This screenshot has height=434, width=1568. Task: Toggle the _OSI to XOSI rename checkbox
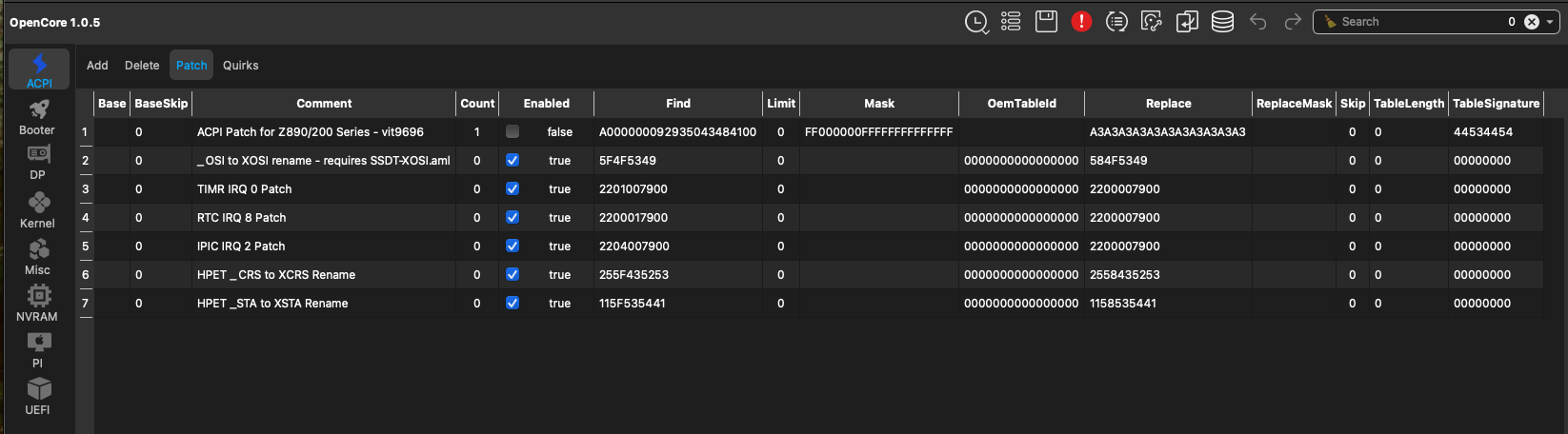pyautogui.click(x=513, y=160)
